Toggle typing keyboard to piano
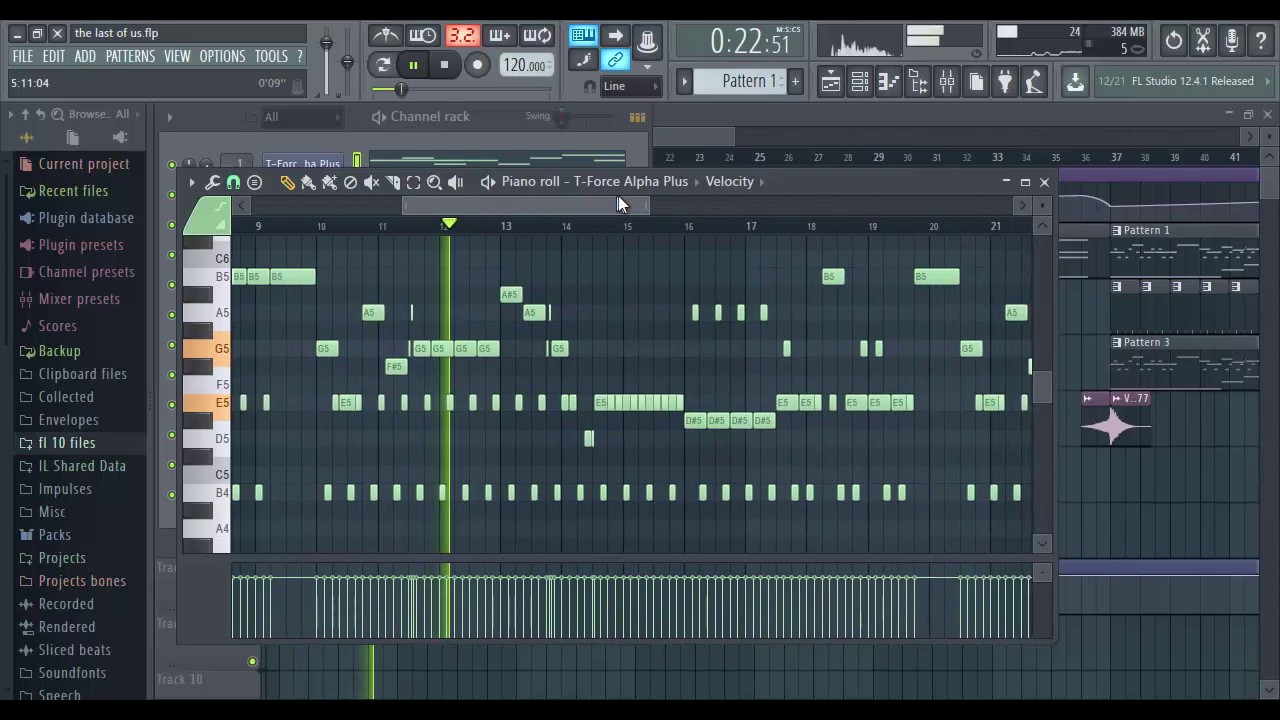This screenshot has height=720, width=1280. click(583, 36)
